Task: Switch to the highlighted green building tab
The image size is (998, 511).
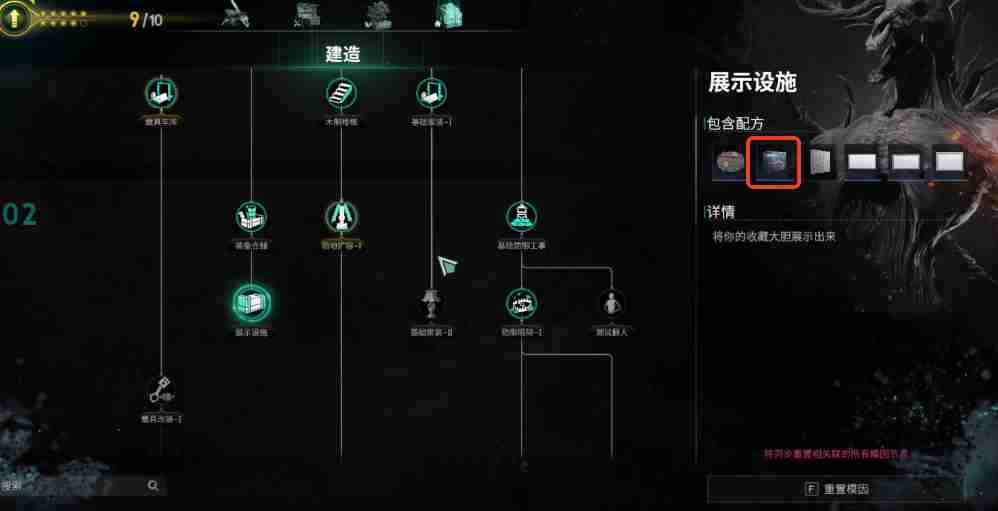Action: [x=449, y=14]
